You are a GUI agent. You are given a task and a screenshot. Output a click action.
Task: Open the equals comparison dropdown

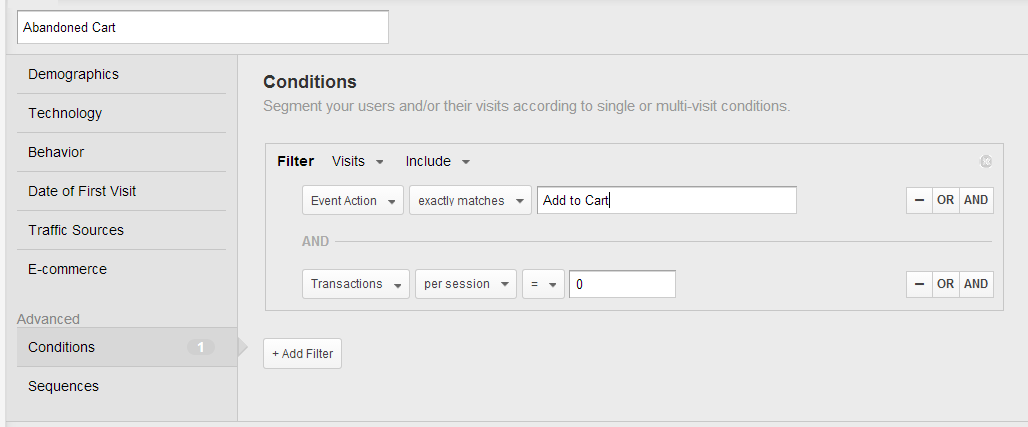544,284
